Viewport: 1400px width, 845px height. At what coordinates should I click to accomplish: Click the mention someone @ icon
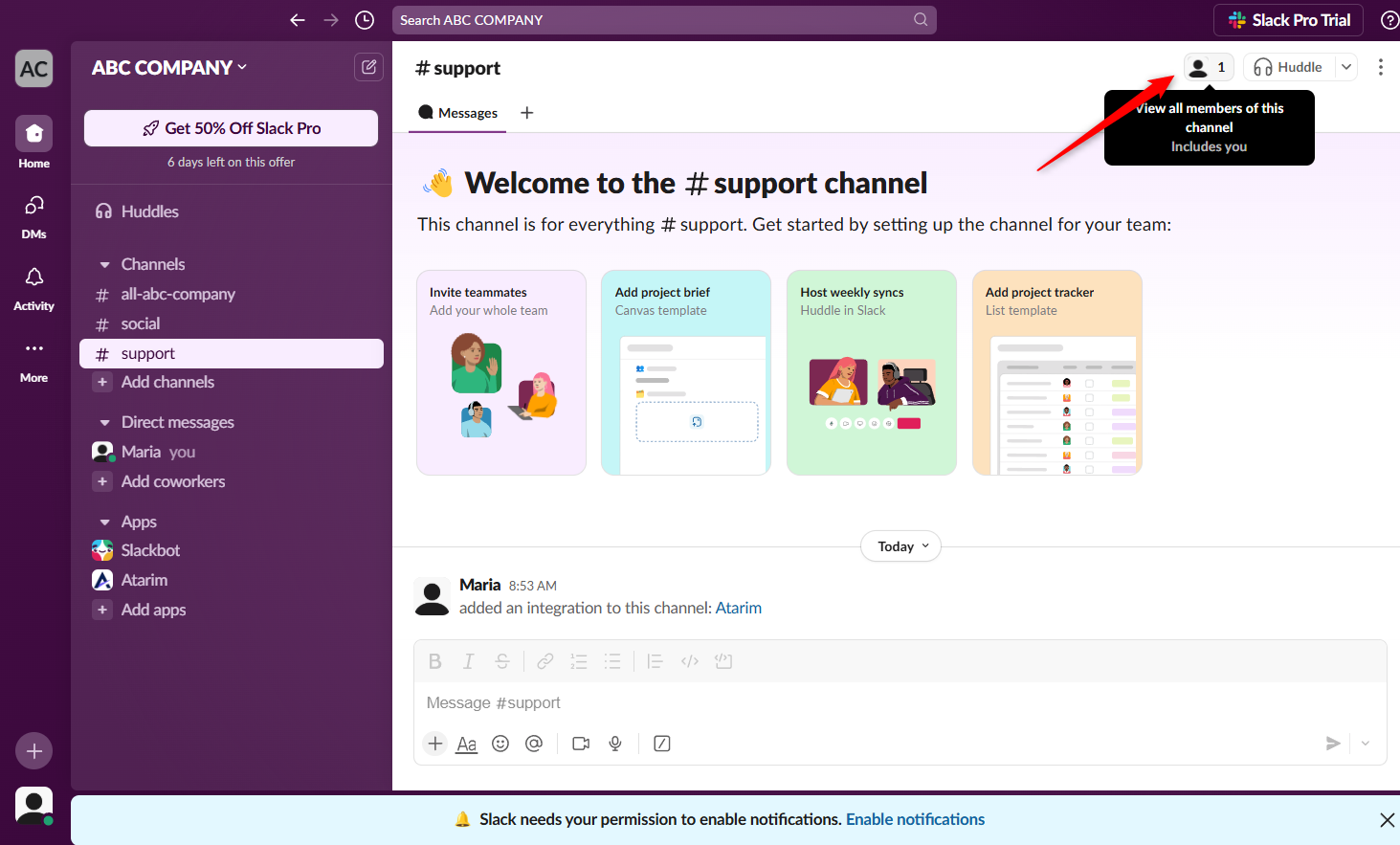pyautogui.click(x=534, y=744)
